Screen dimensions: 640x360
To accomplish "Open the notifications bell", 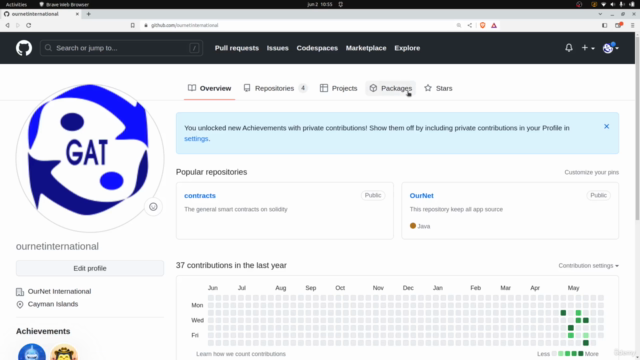I will pyautogui.click(x=569, y=48).
